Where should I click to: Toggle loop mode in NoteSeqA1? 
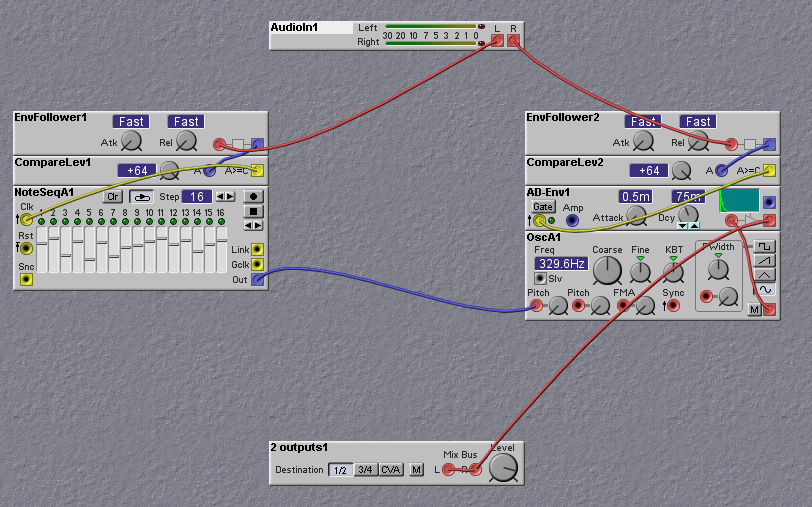pos(142,197)
